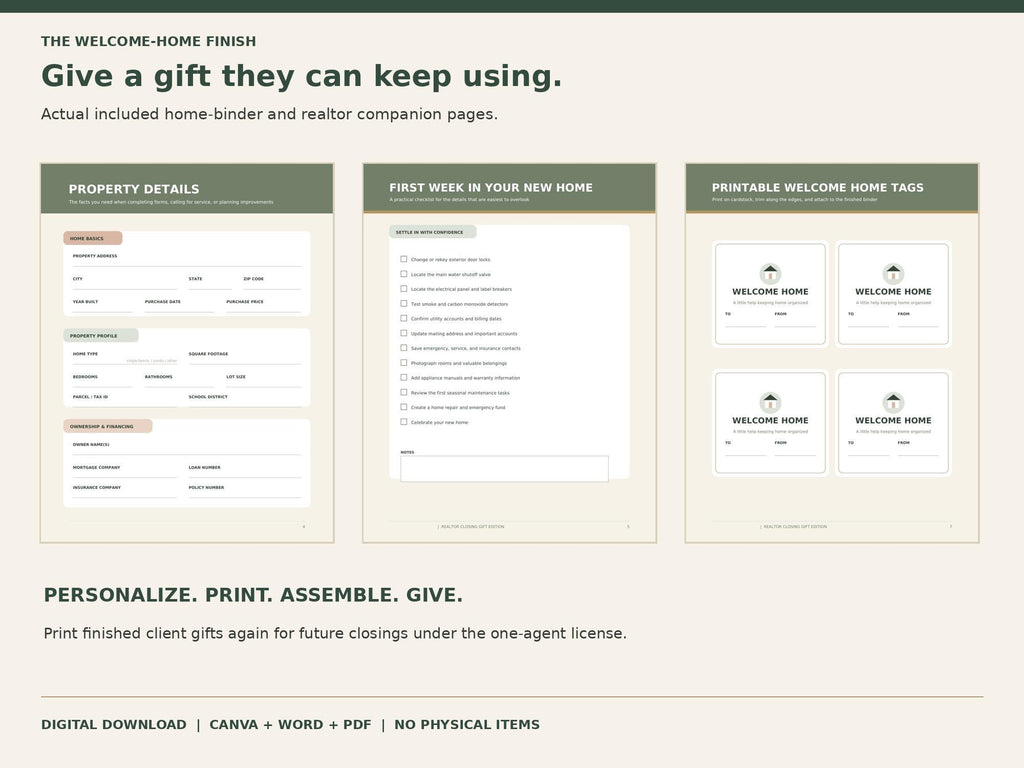Tick 'Photograph rooms and valuable belongings' checkbox
The width and height of the screenshot is (1024, 768).
click(x=404, y=363)
